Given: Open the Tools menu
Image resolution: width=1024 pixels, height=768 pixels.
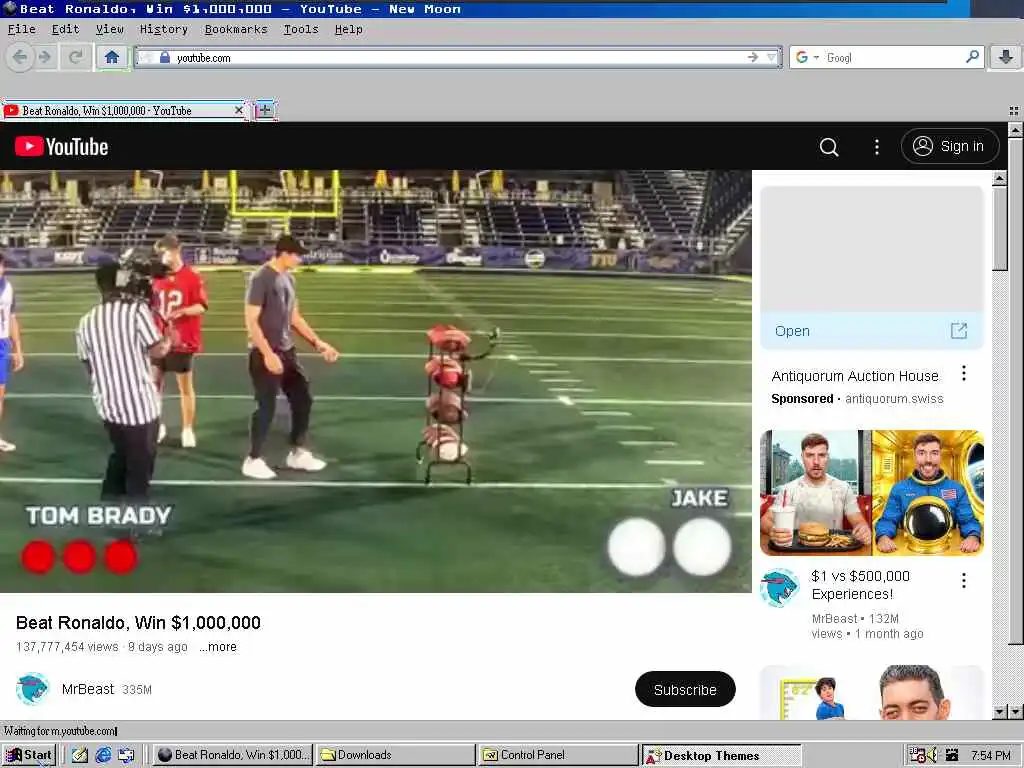Looking at the screenshot, I should (x=300, y=29).
